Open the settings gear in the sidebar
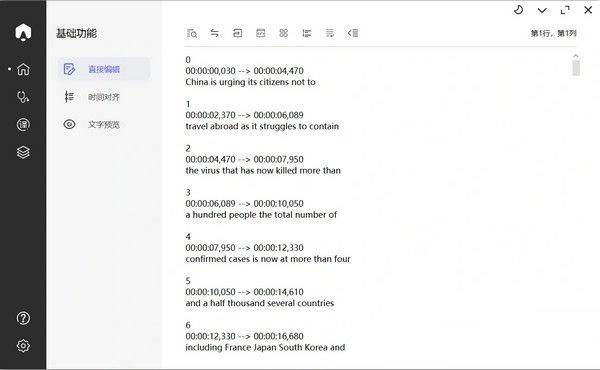 23,346
